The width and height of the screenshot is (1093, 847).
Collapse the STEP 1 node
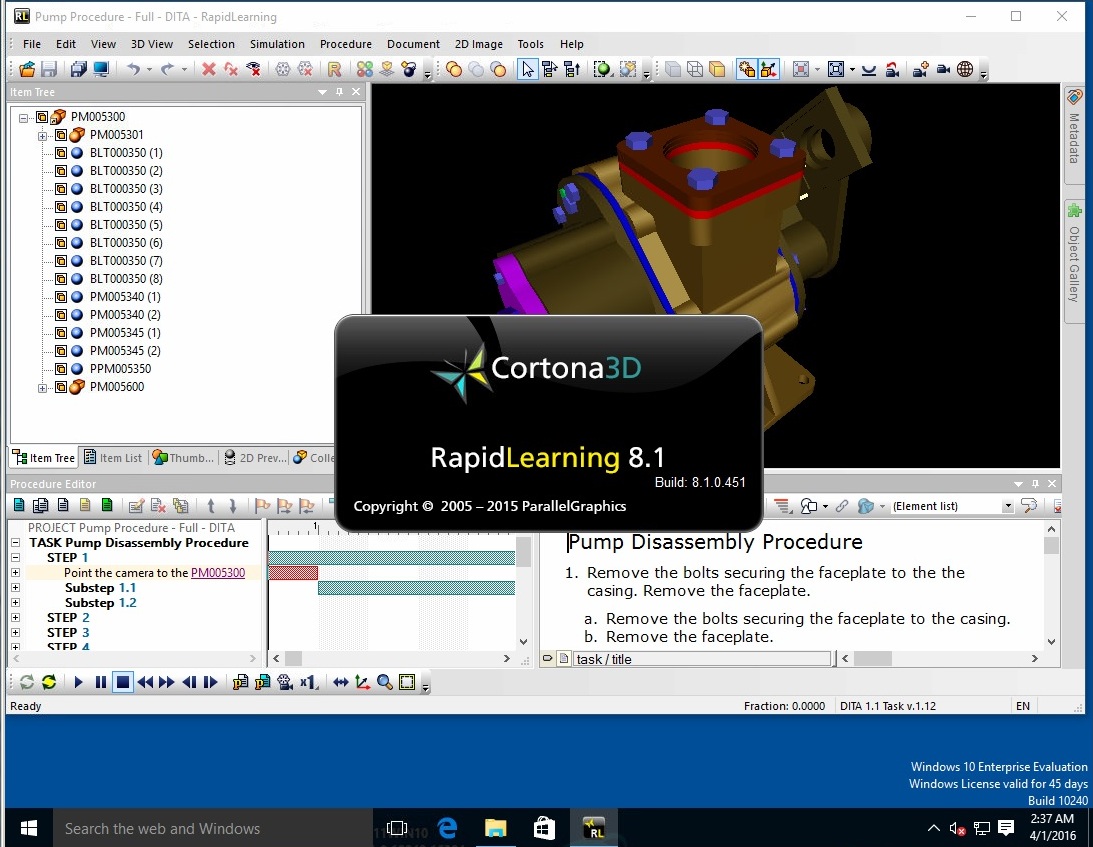pyautogui.click(x=15, y=558)
